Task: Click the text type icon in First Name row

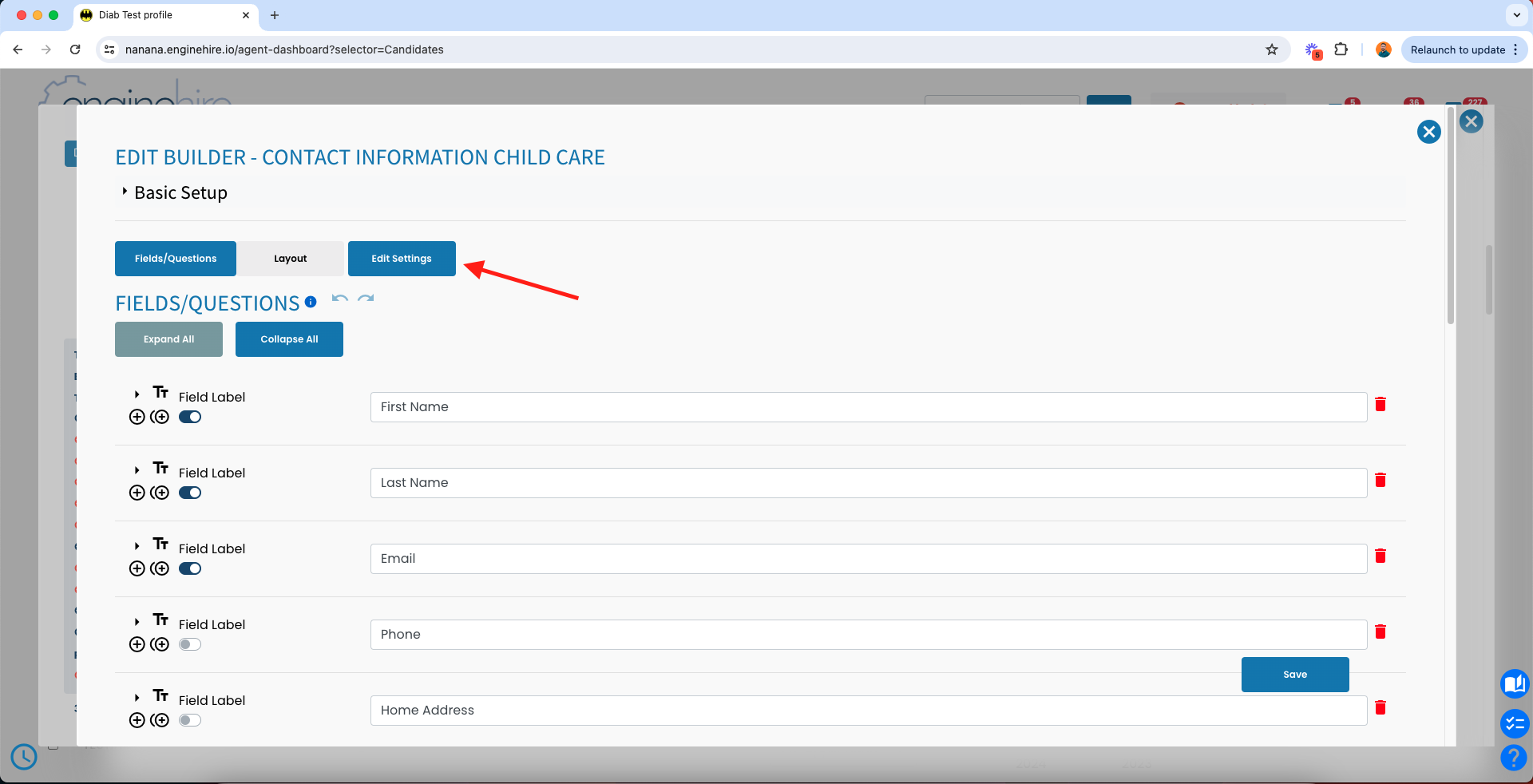Action: (x=160, y=392)
